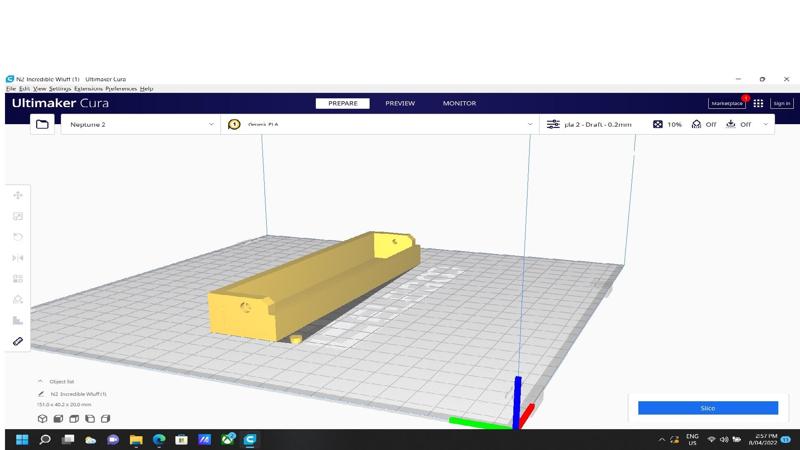The image size is (800, 450).
Task: Select N2 Incredible Wluff (1) in object list
Action: click(x=78, y=394)
